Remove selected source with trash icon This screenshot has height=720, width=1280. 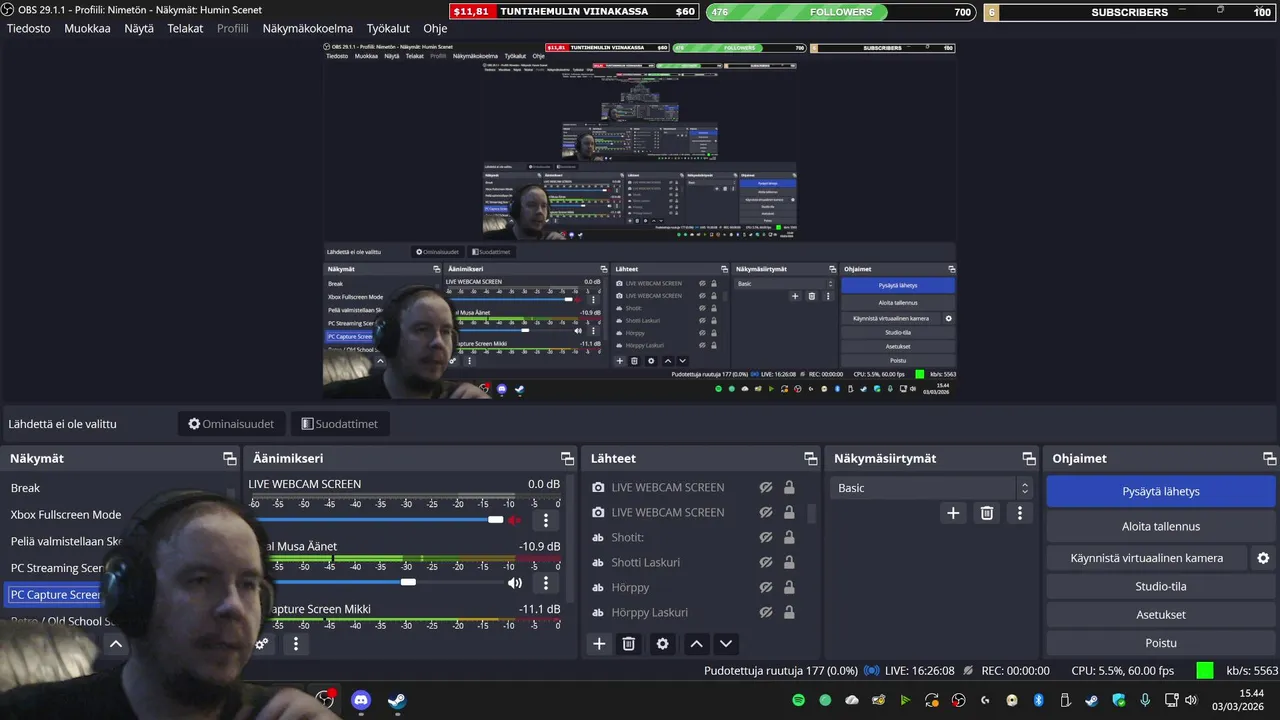(x=629, y=644)
